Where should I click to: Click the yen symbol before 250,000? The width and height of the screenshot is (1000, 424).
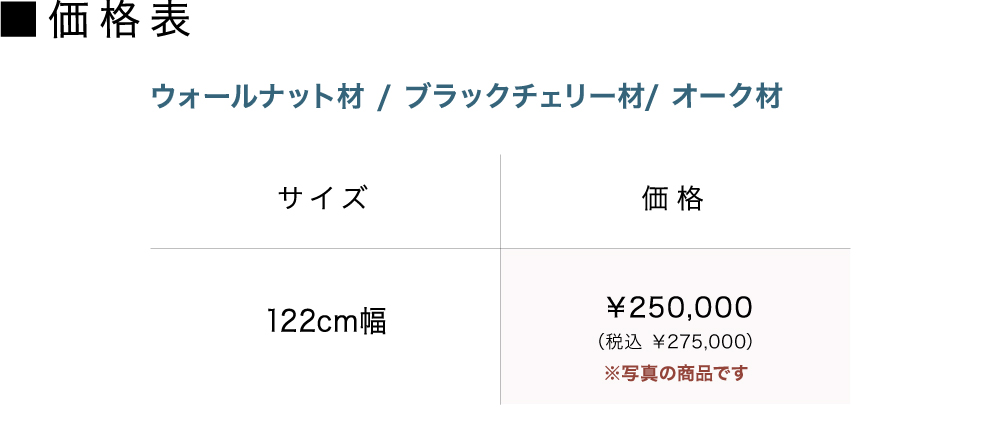[616, 305]
